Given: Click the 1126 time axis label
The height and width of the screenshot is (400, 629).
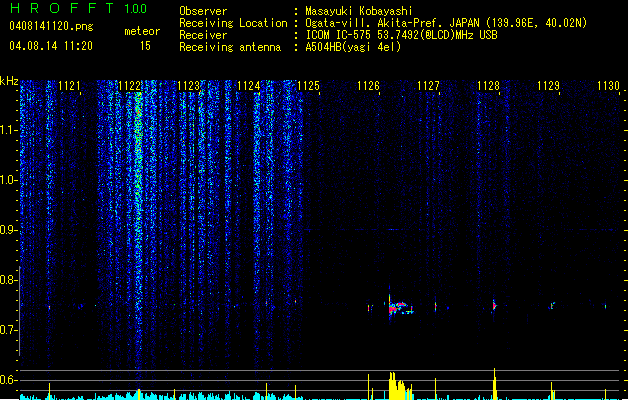Looking at the screenshot, I should (x=368, y=86).
